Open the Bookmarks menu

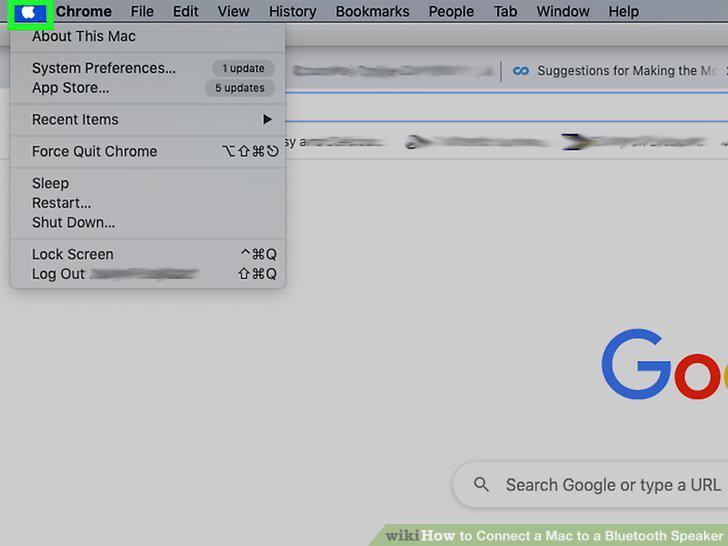(372, 11)
